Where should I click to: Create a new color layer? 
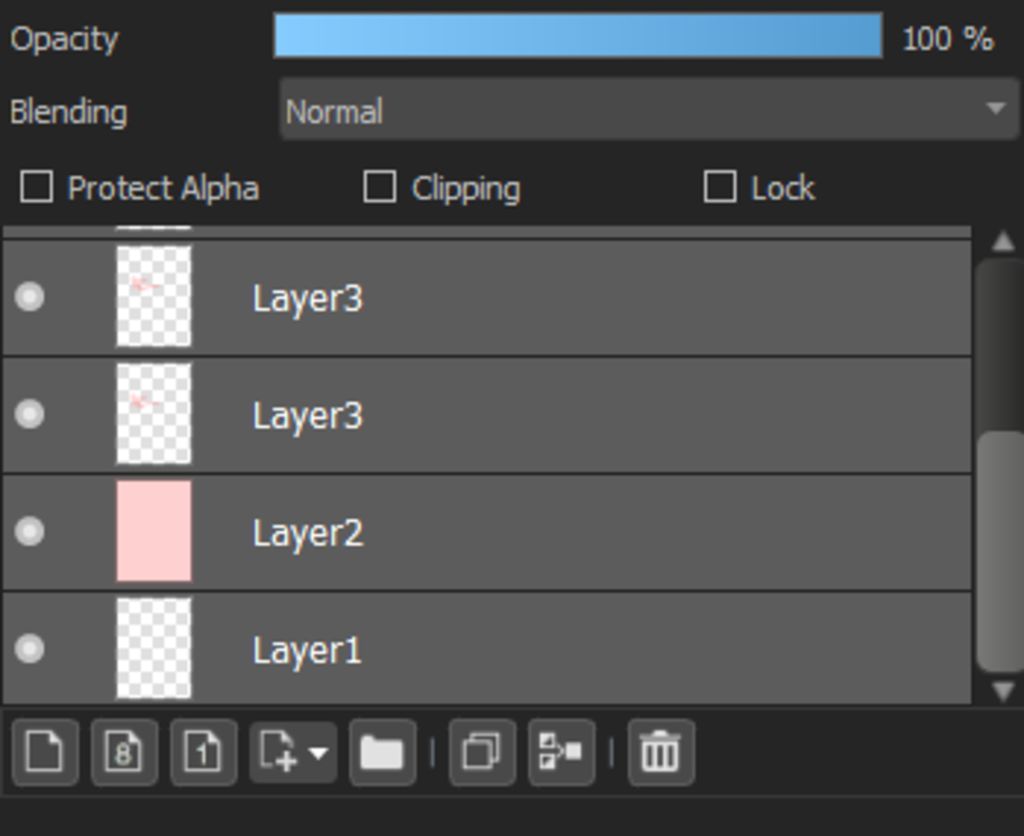pos(45,752)
